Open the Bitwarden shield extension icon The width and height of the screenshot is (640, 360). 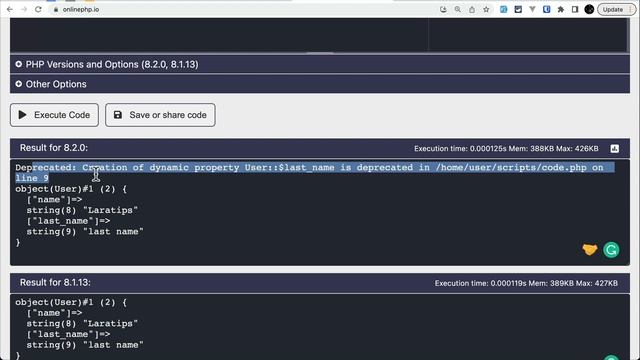tap(547, 9)
